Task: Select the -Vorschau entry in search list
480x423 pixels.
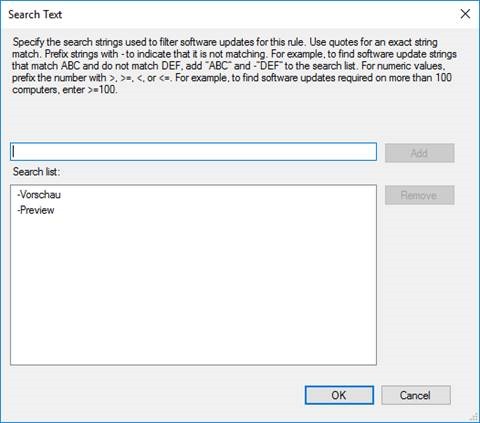Action: pos(39,194)
